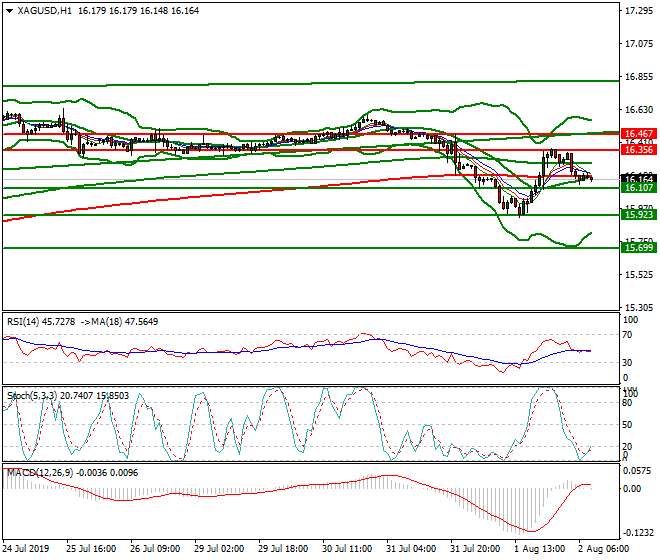The height and width of the screenshot is (560, 660).
Task: Select the MACD(12,26,9) indicator label
Action: (x=40, y=473)
